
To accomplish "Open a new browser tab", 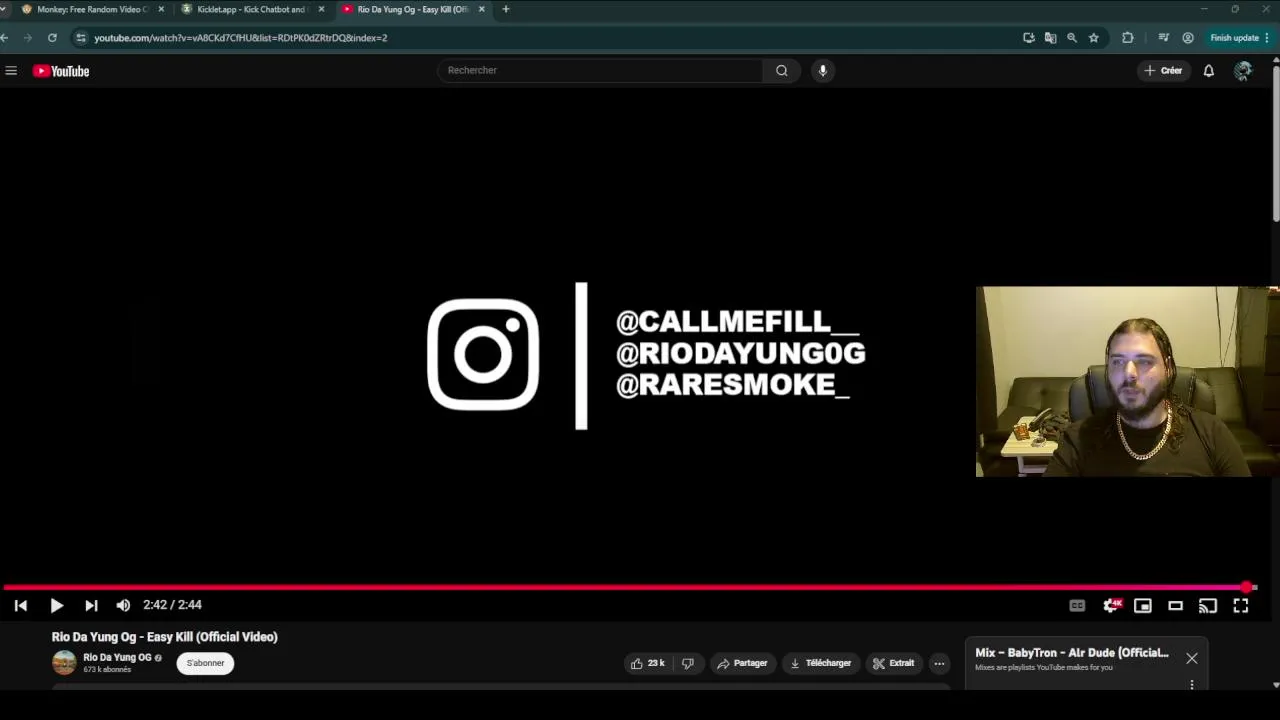I will (506, 9).
